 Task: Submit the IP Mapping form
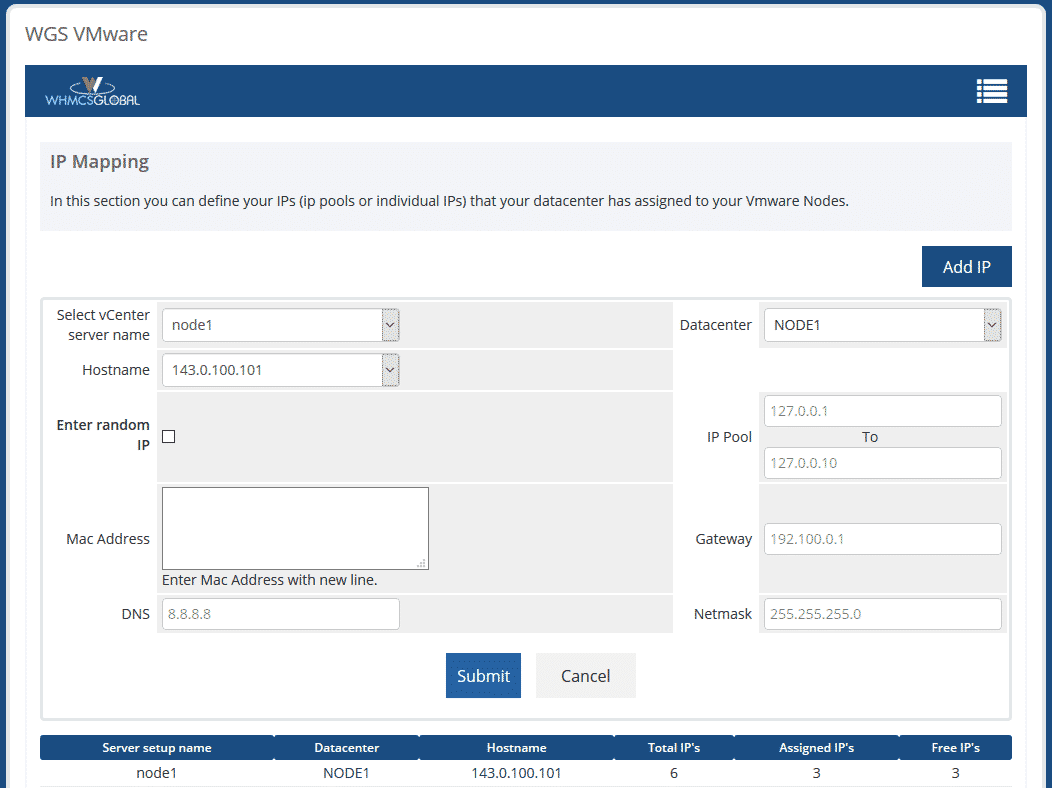(483, 675)
